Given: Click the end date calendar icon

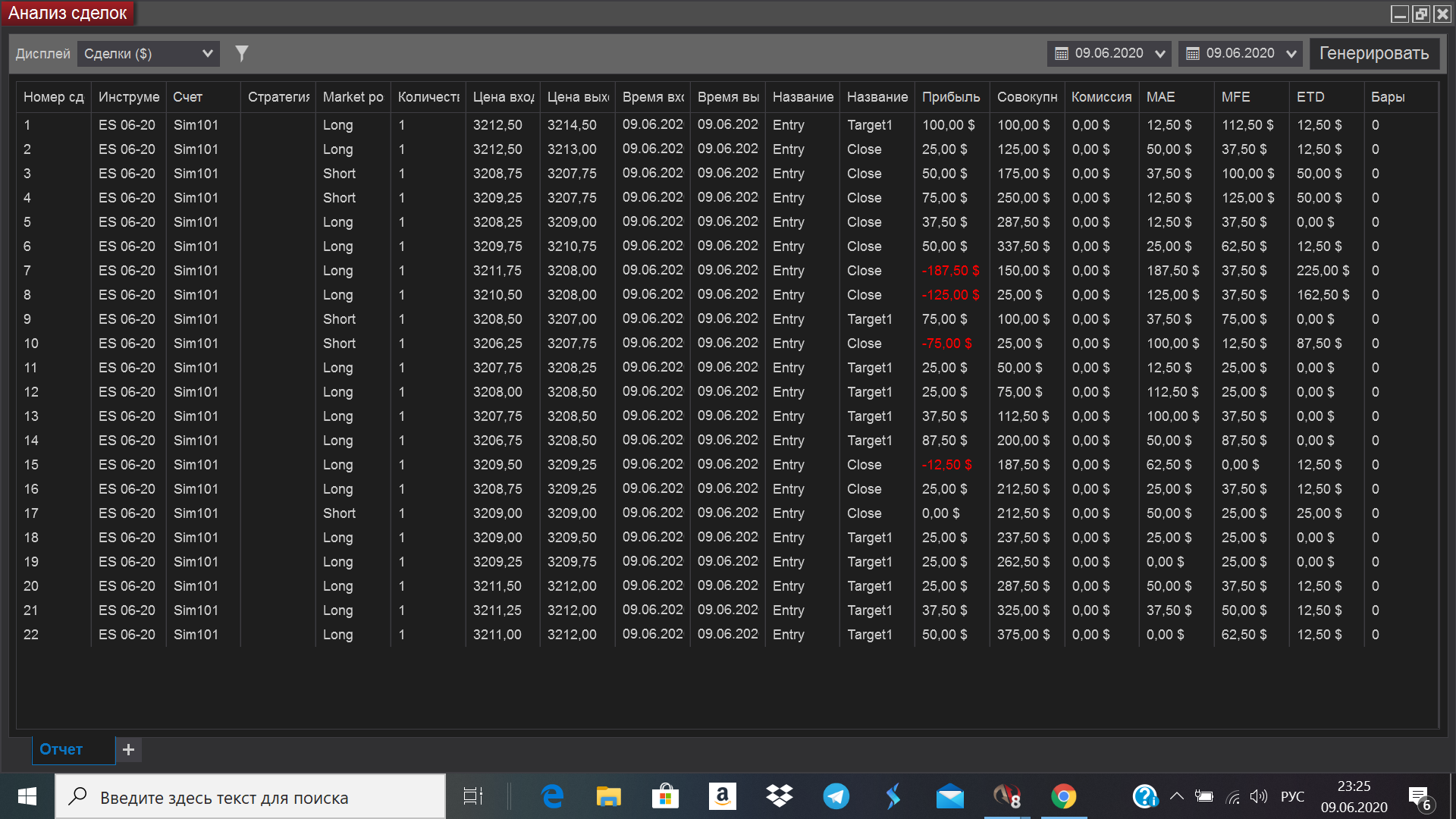Looking at the screenshot, I should click(x=1193, y=54).
